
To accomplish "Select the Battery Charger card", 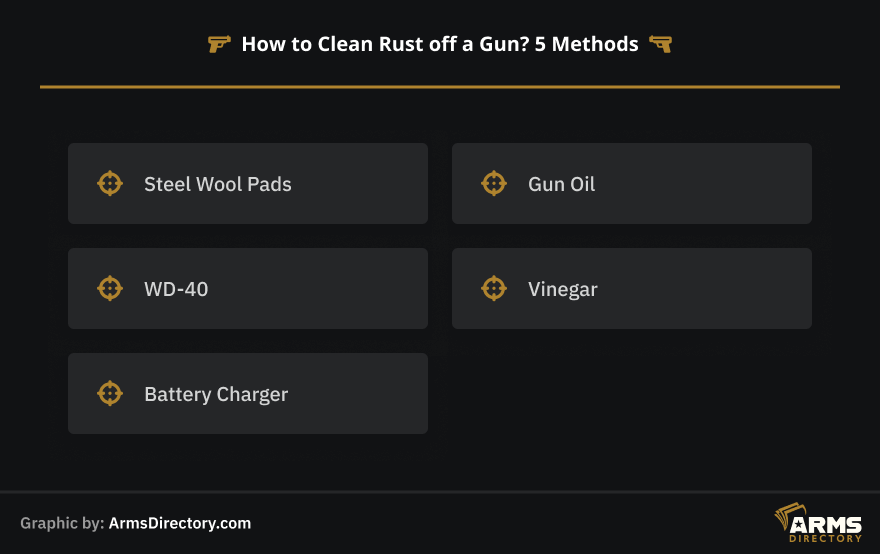I will [248, 393].
